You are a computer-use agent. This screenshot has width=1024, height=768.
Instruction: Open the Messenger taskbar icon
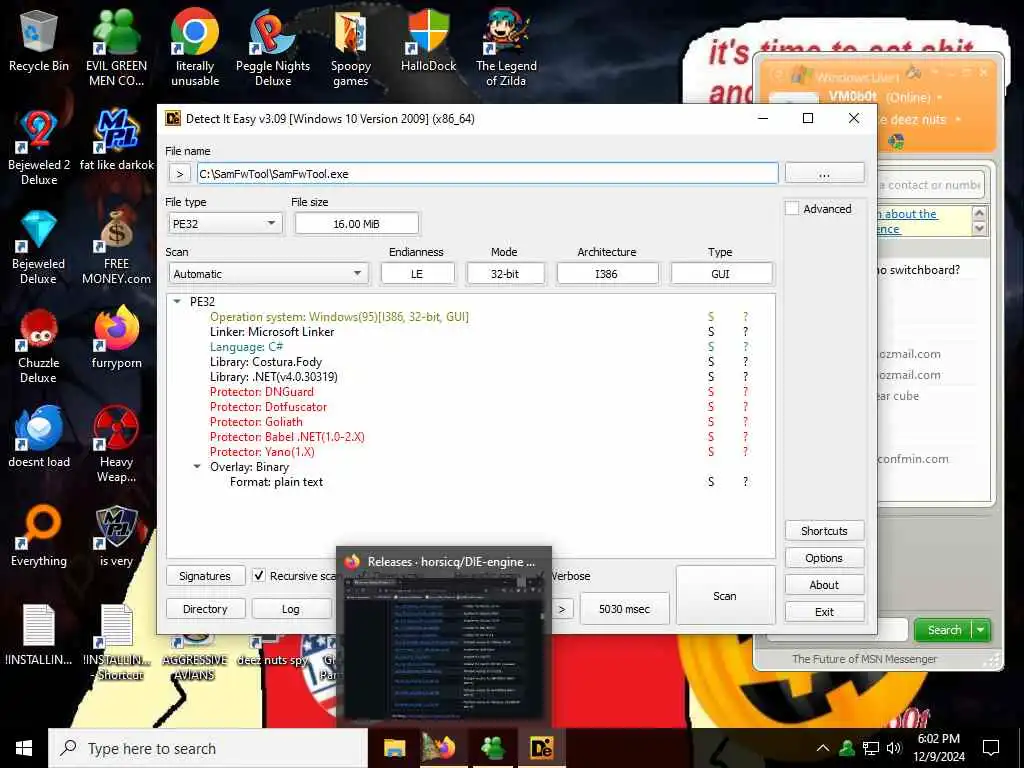pyautogui.click(x=492, y=748)
